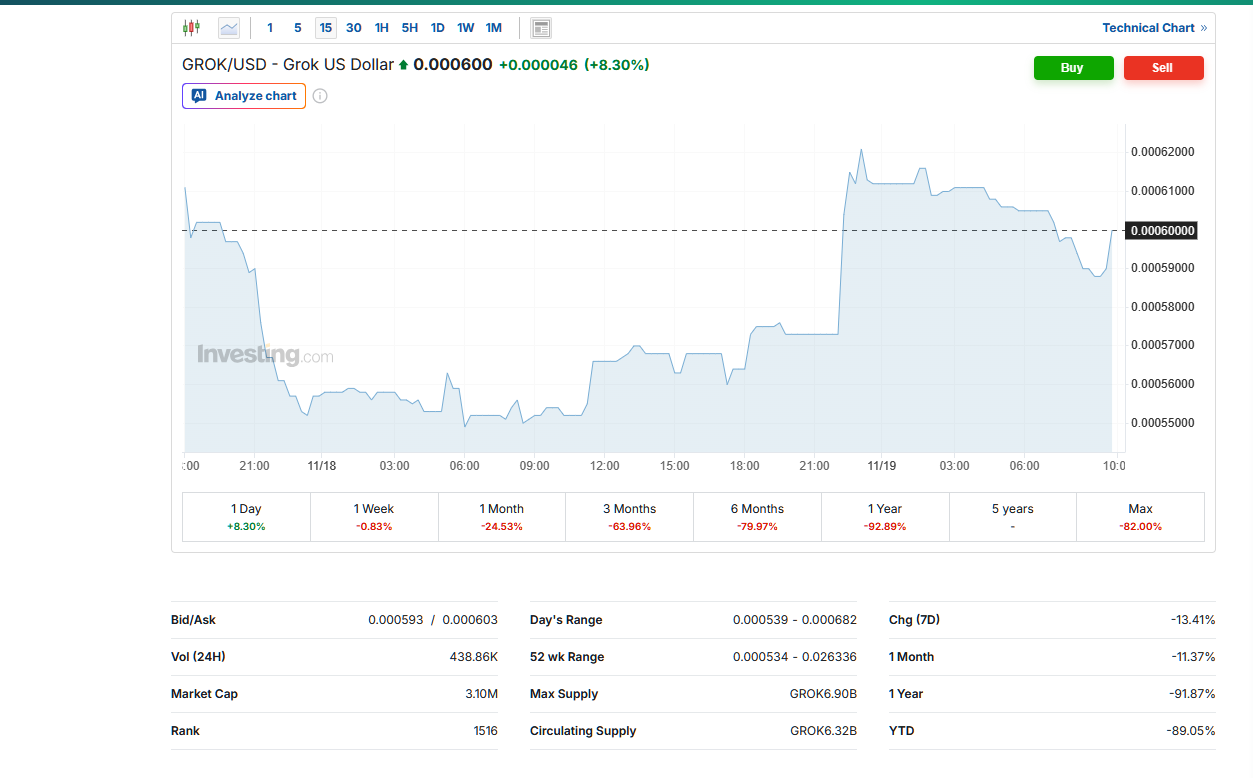Show the 1 Year range

click(x=885, y=517)
